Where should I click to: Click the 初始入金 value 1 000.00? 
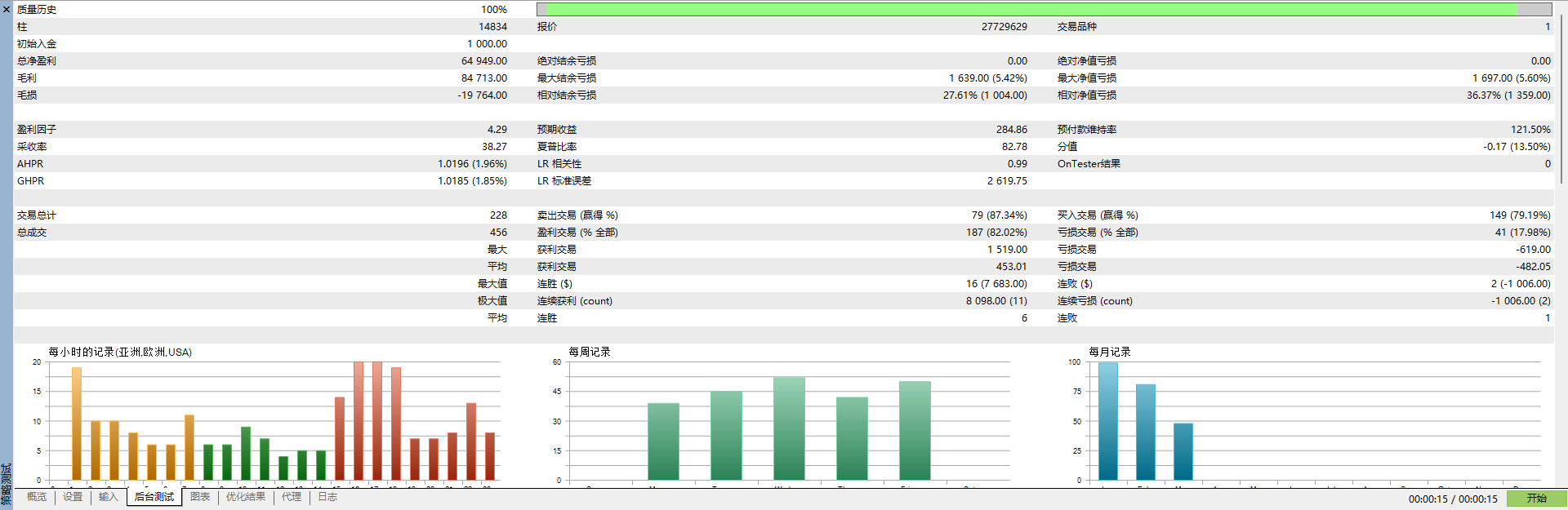[487, 44]
